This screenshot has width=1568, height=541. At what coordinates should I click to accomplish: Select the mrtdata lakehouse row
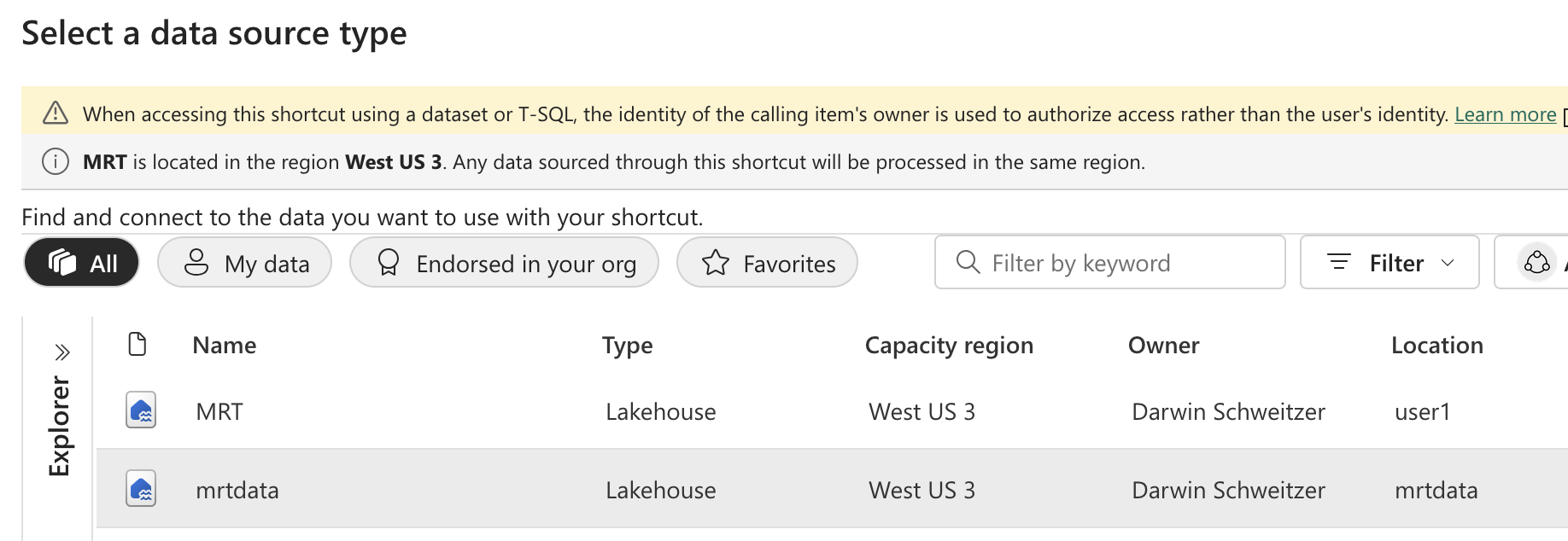pos(832,489)
